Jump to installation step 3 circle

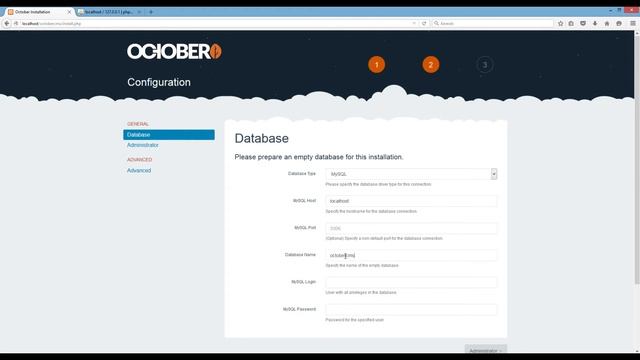tap(484, 64)
